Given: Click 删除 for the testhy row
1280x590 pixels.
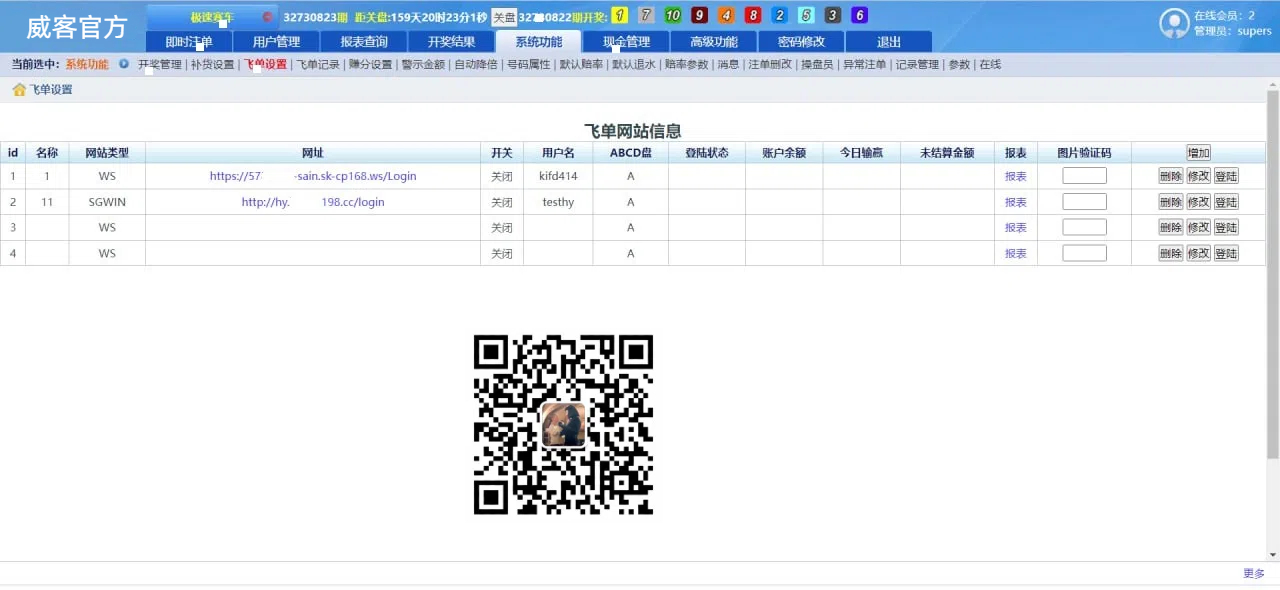Looking at the screenshot, I should tap(1170, 202).
